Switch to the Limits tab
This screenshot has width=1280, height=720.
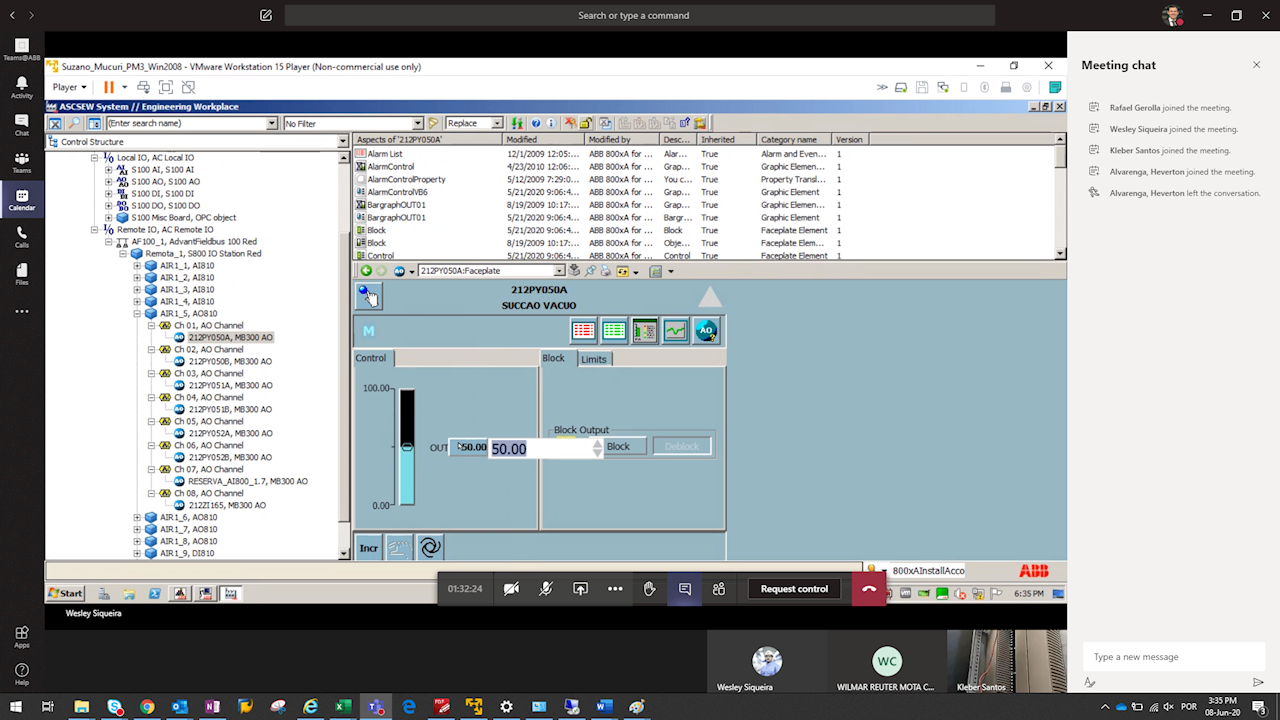pos(594,359)
